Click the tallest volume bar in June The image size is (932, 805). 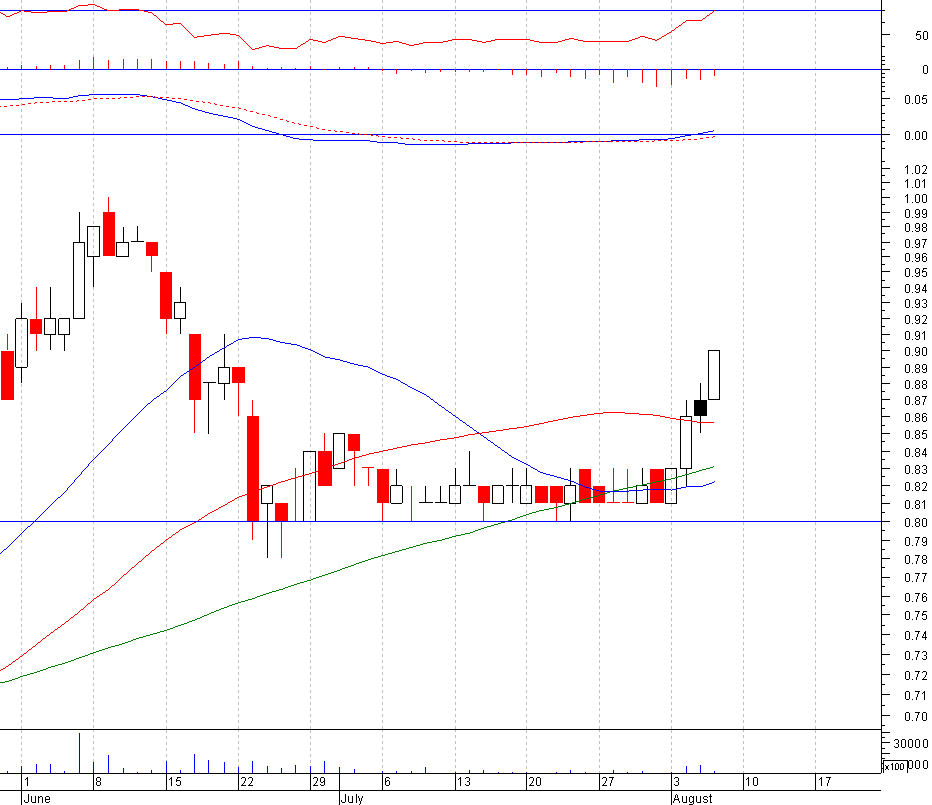79,753
